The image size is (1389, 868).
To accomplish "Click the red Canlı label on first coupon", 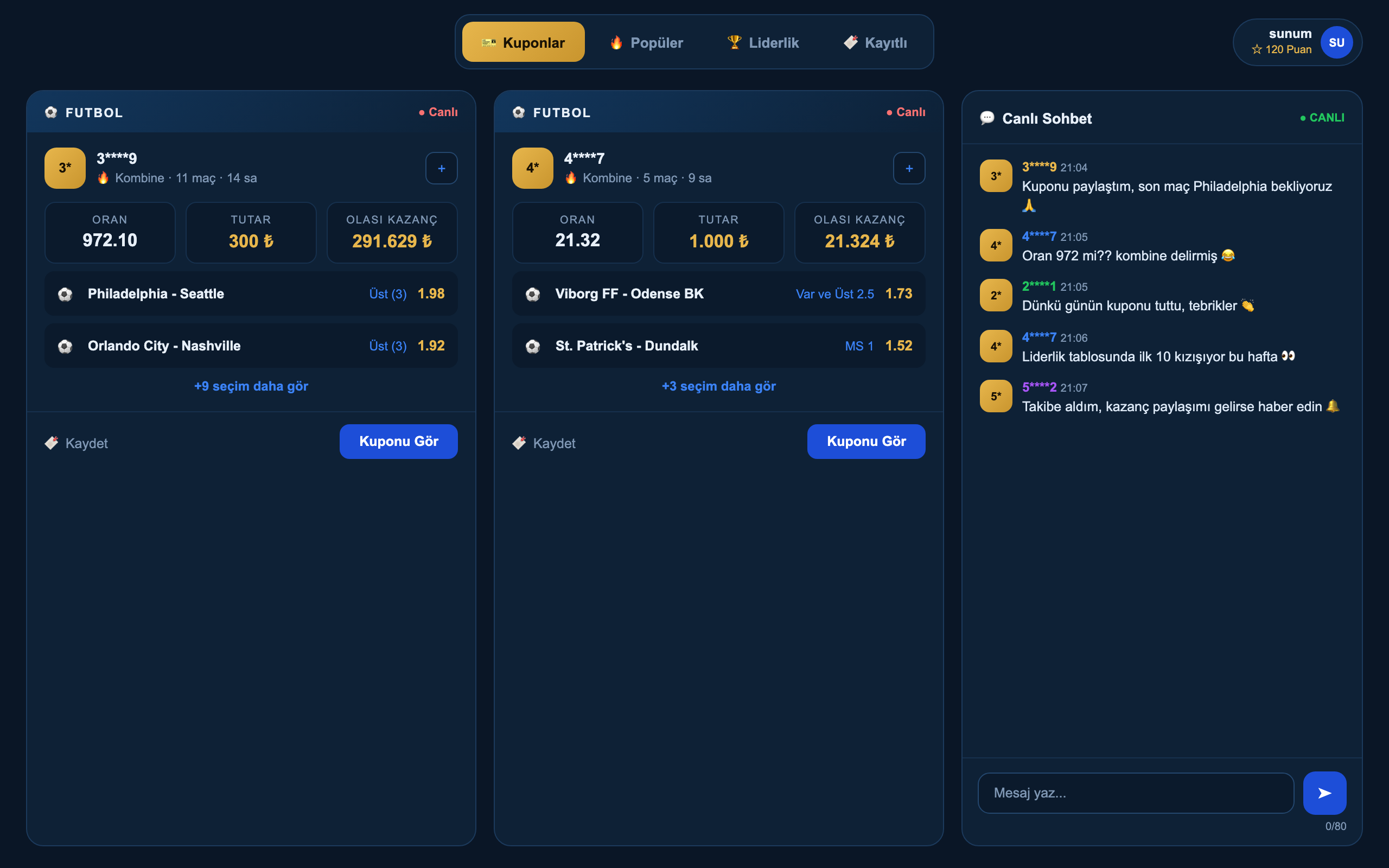I will coord(438,112).
